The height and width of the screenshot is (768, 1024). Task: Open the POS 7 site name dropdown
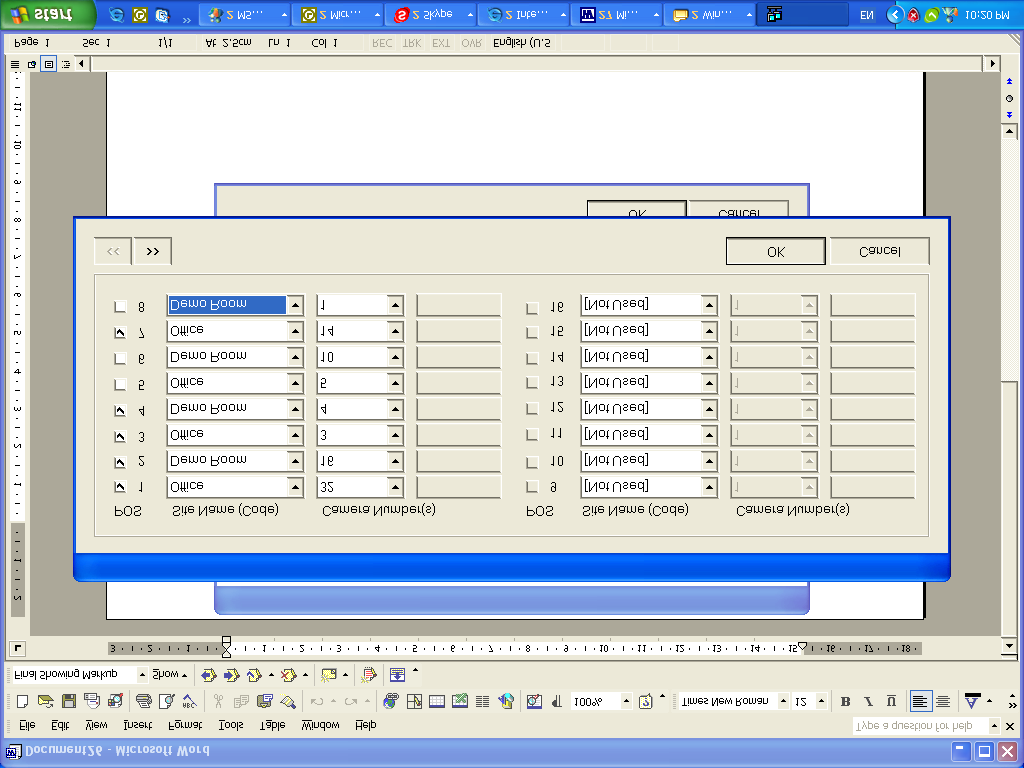pyautogui.click(x=295, y=331)
